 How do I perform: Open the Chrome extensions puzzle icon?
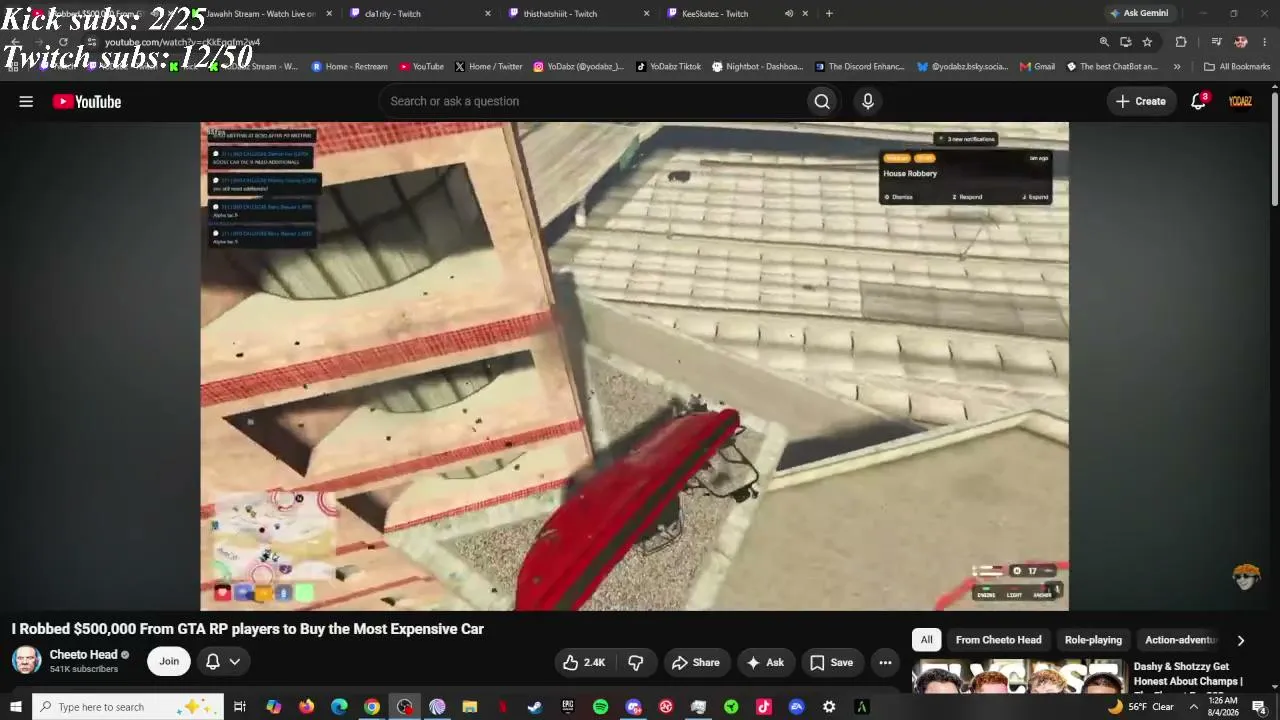tap(1181, 42)
